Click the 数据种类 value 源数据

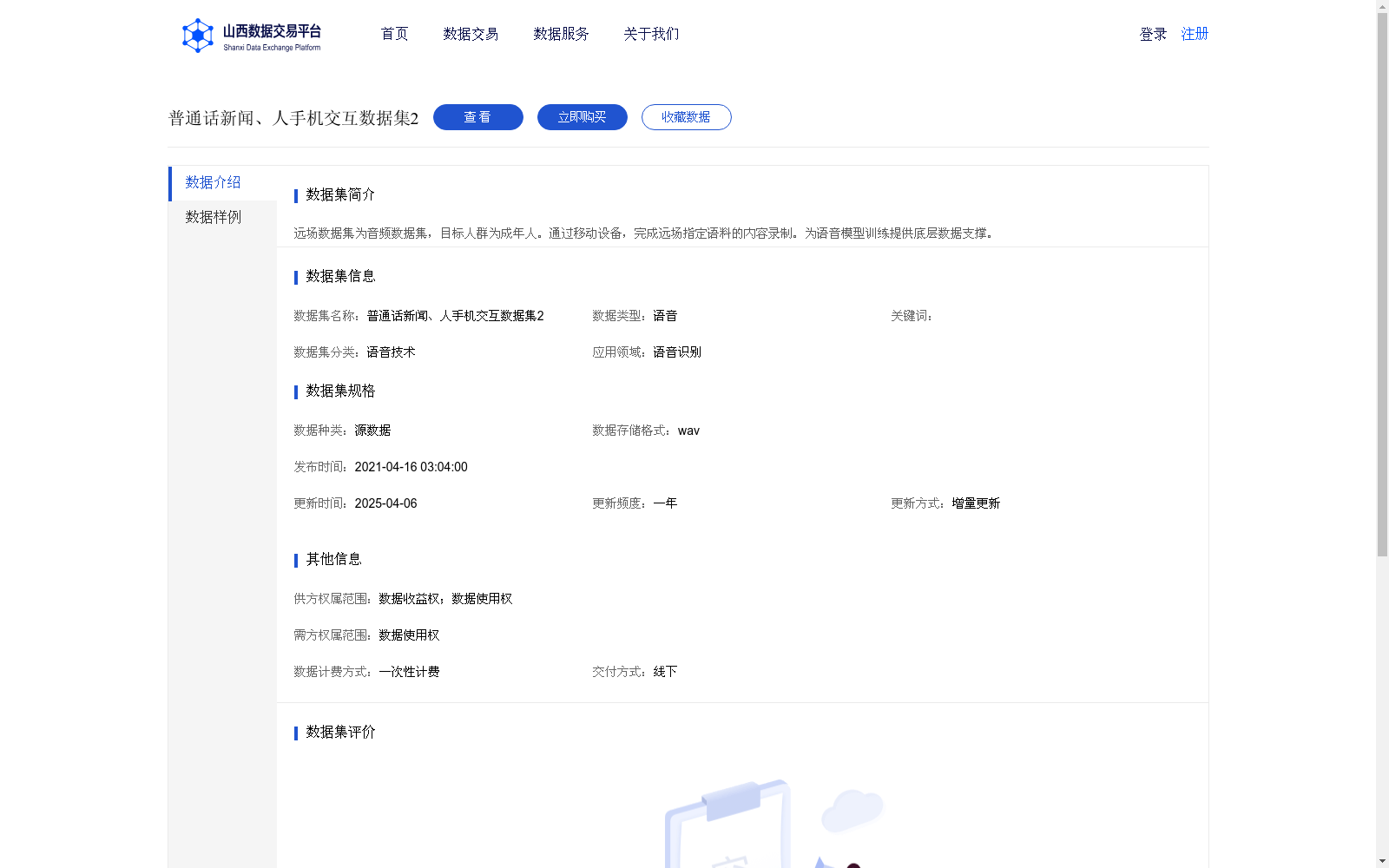[372, 431]
